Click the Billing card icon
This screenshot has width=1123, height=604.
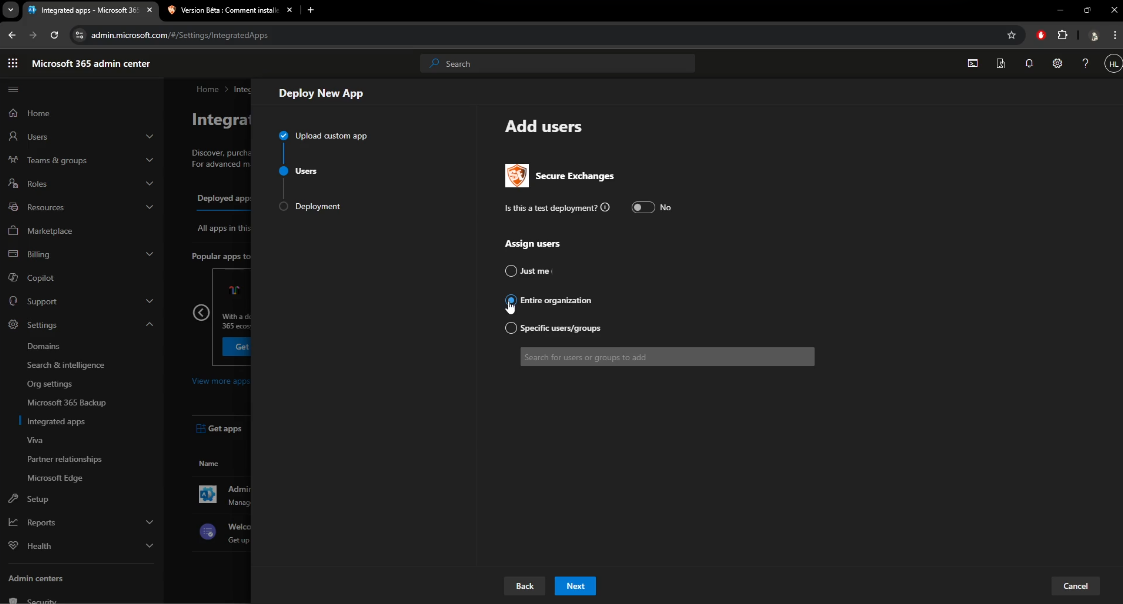(13, 254)
